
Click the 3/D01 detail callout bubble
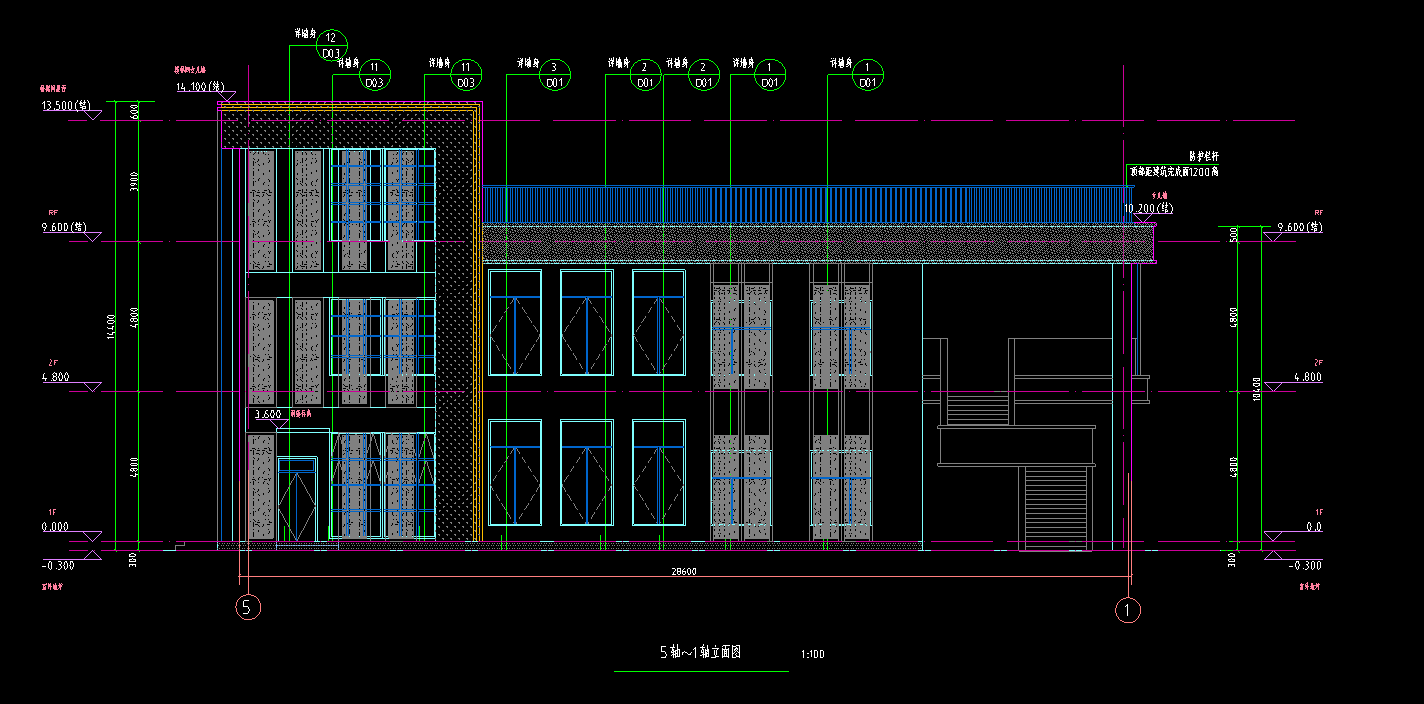[x=555, y=75]
